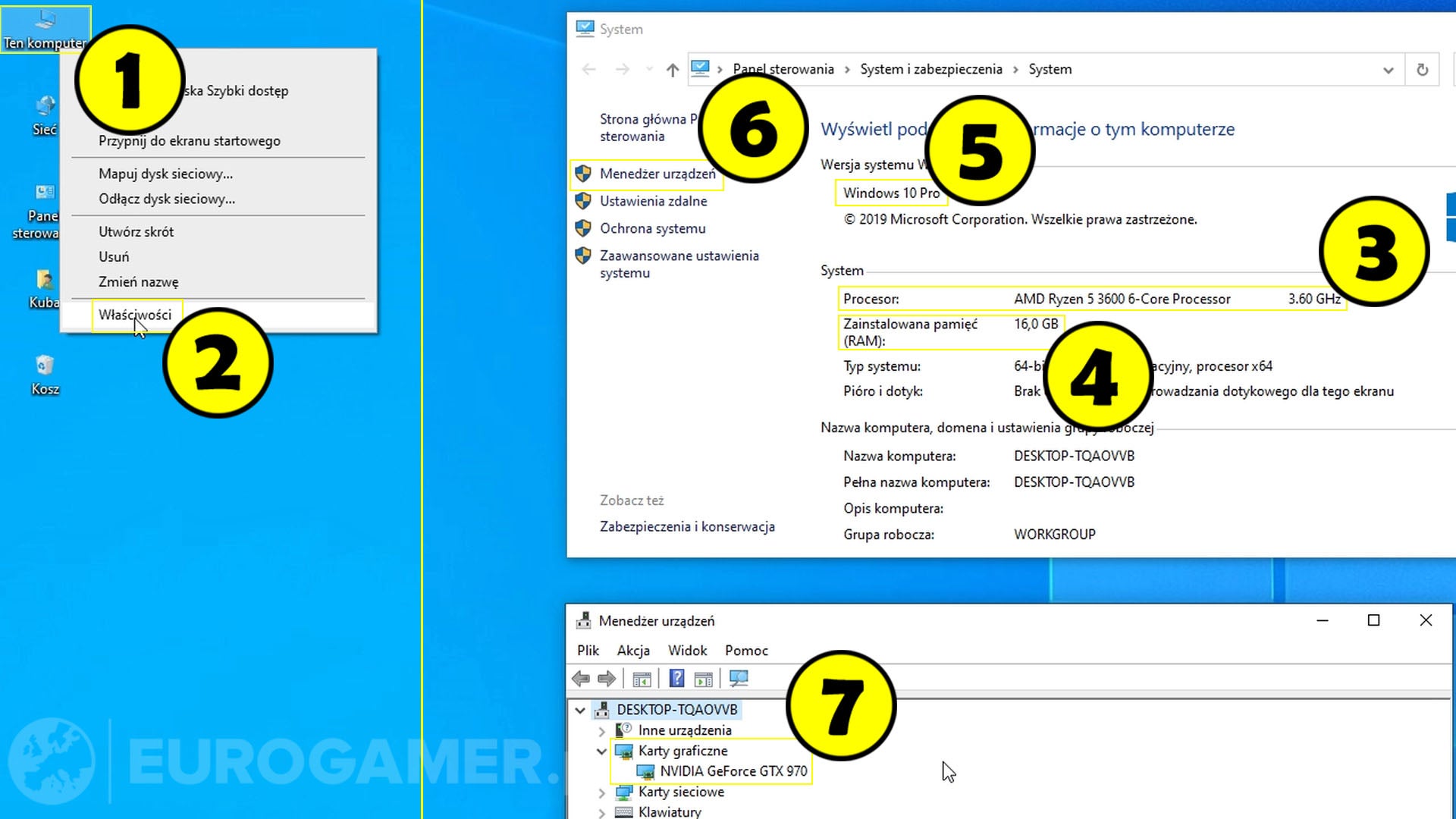Screen dimensions: 1456x819
Task: Click the 16,0 GB RAM value
Action: (x=1037, y=324)
